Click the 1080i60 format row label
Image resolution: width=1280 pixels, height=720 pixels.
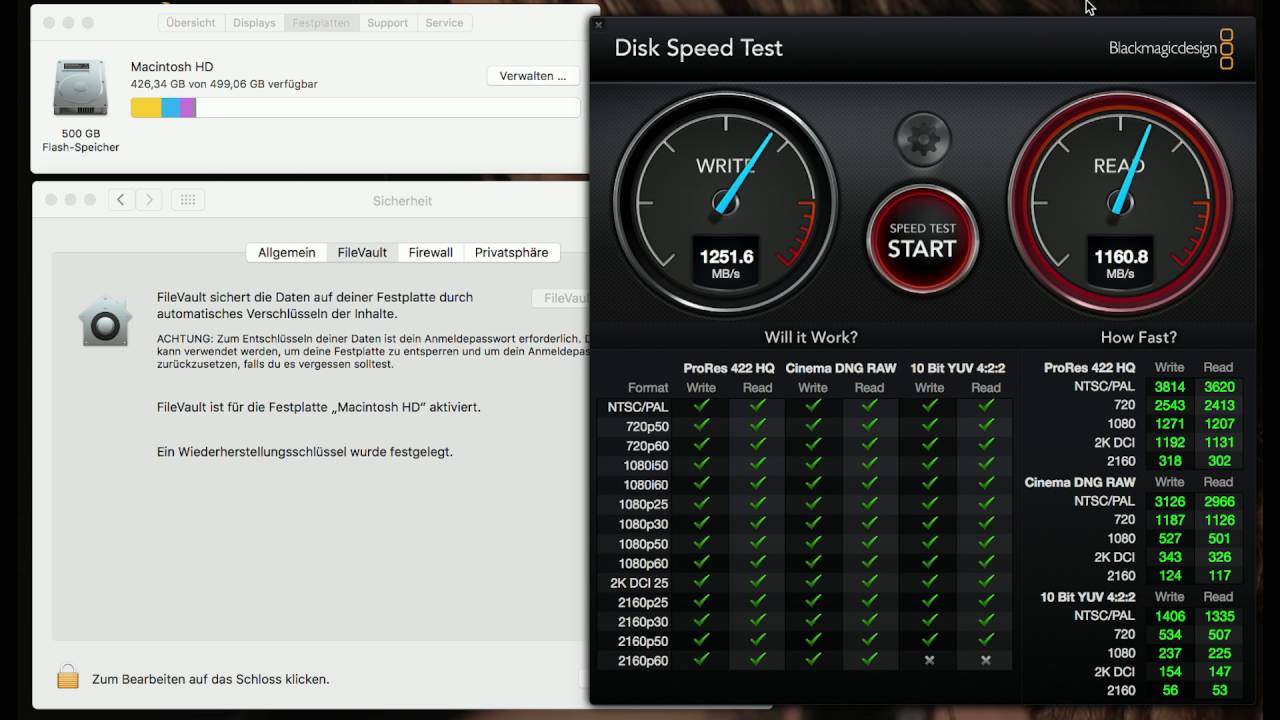(x=644, y=485)
